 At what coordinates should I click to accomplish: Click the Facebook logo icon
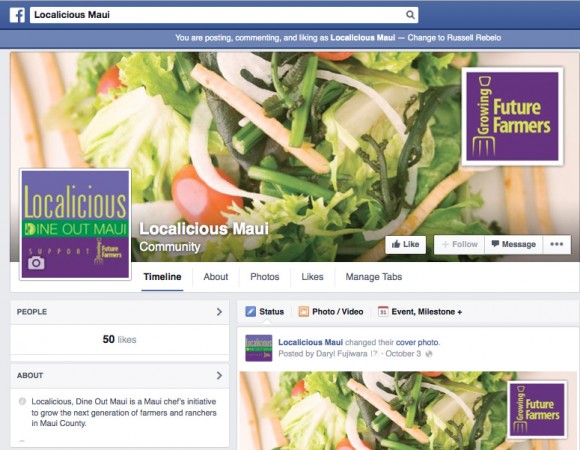[17, 15]
